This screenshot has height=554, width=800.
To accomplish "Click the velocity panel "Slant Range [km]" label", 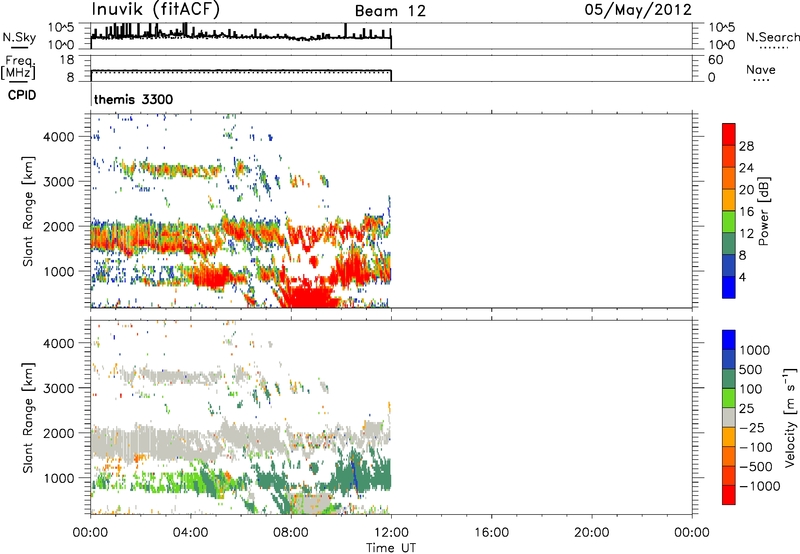I will click(x=28, y=418).
